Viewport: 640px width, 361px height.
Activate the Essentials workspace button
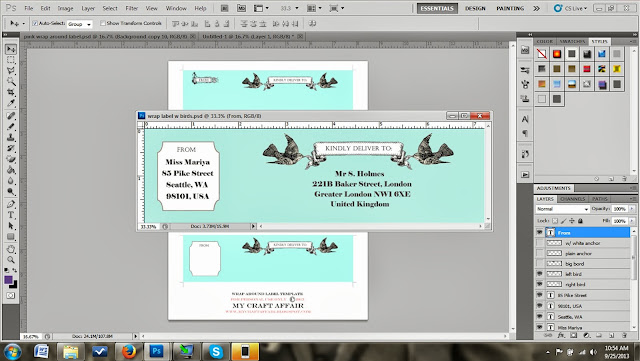[x=437, y=8]
